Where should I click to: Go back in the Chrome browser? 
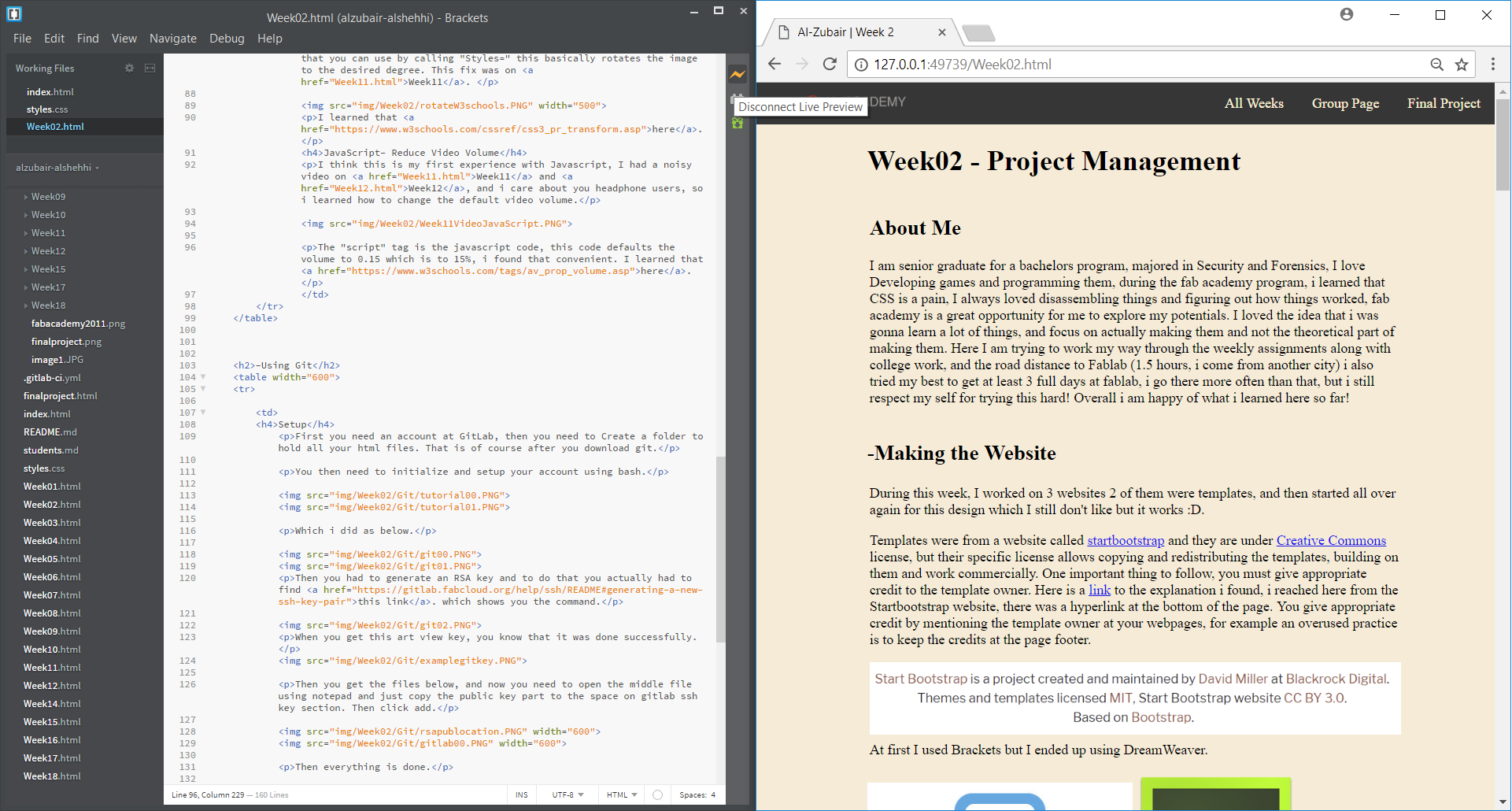(774, 65)
